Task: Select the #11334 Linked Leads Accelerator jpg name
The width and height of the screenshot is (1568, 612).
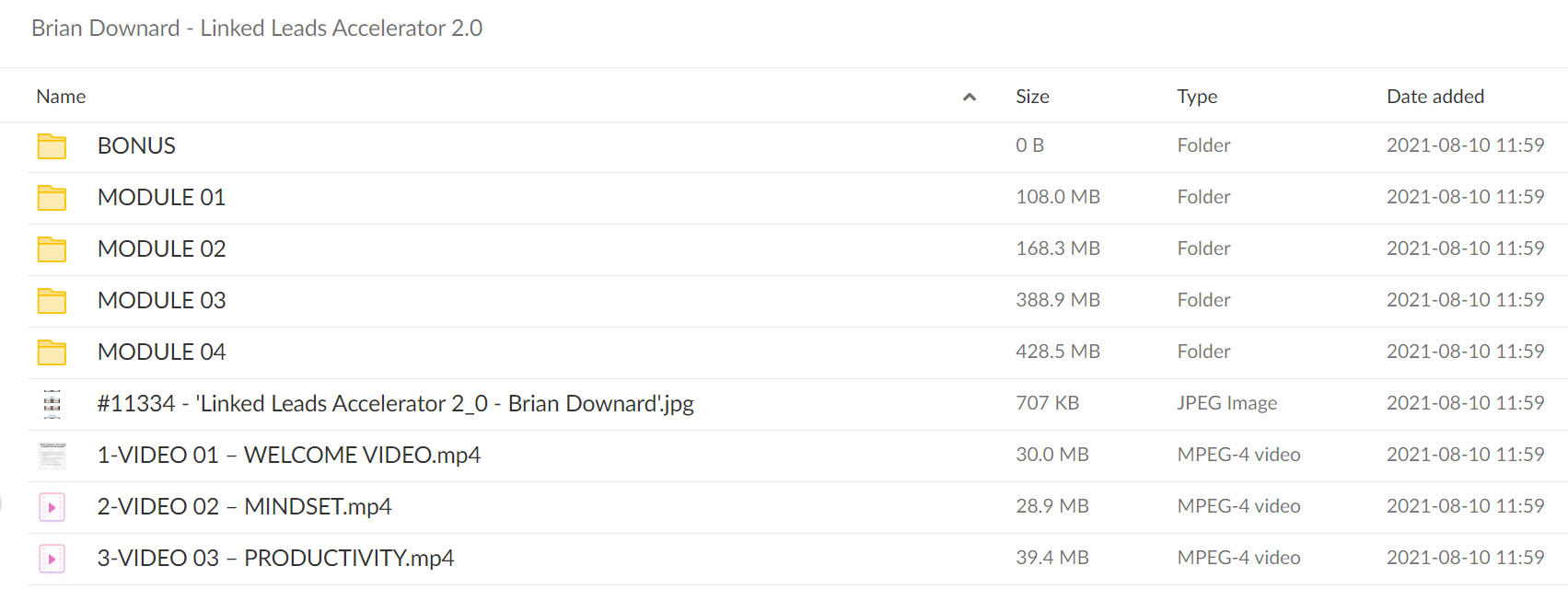Action: [396, 404]
